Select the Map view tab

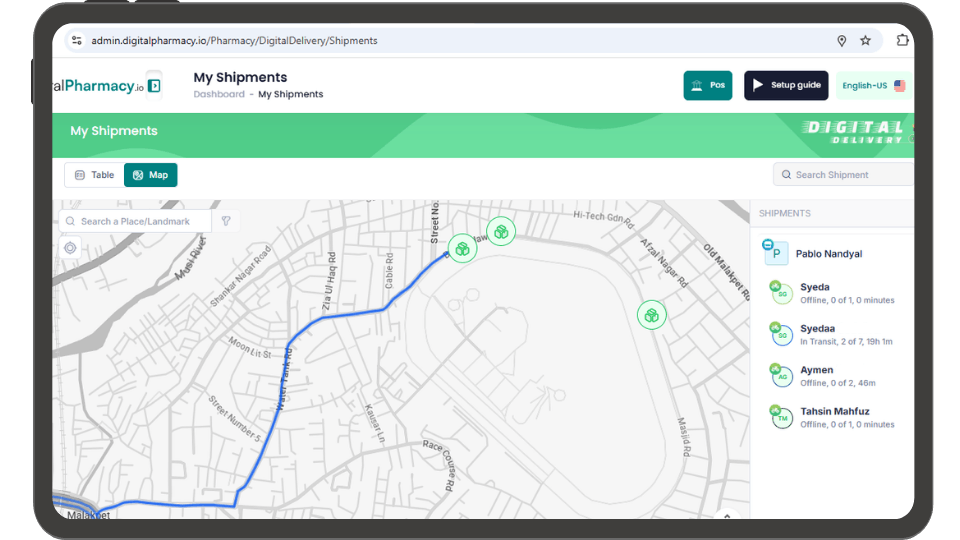click(150, 175)
